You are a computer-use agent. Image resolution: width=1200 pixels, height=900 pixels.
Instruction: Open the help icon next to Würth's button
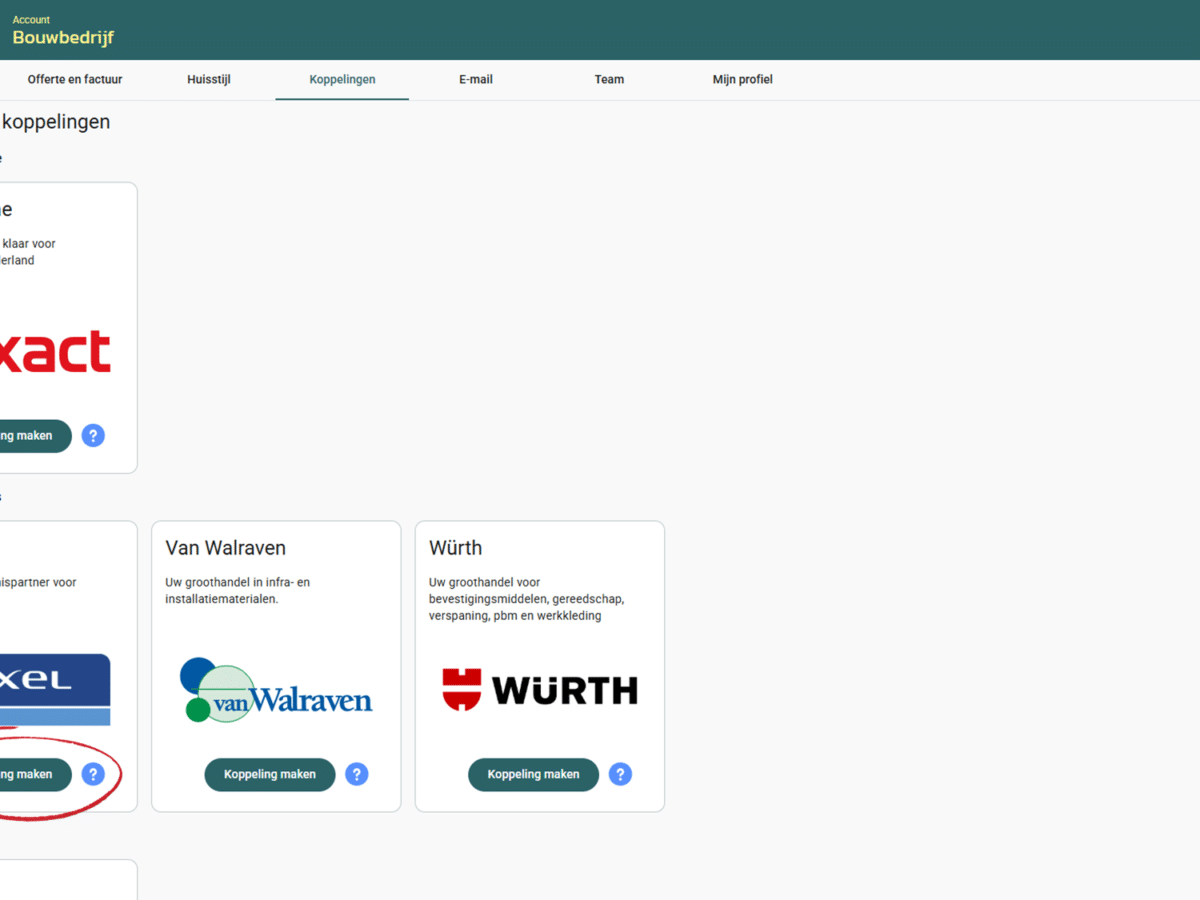click(x=620, y=774)
